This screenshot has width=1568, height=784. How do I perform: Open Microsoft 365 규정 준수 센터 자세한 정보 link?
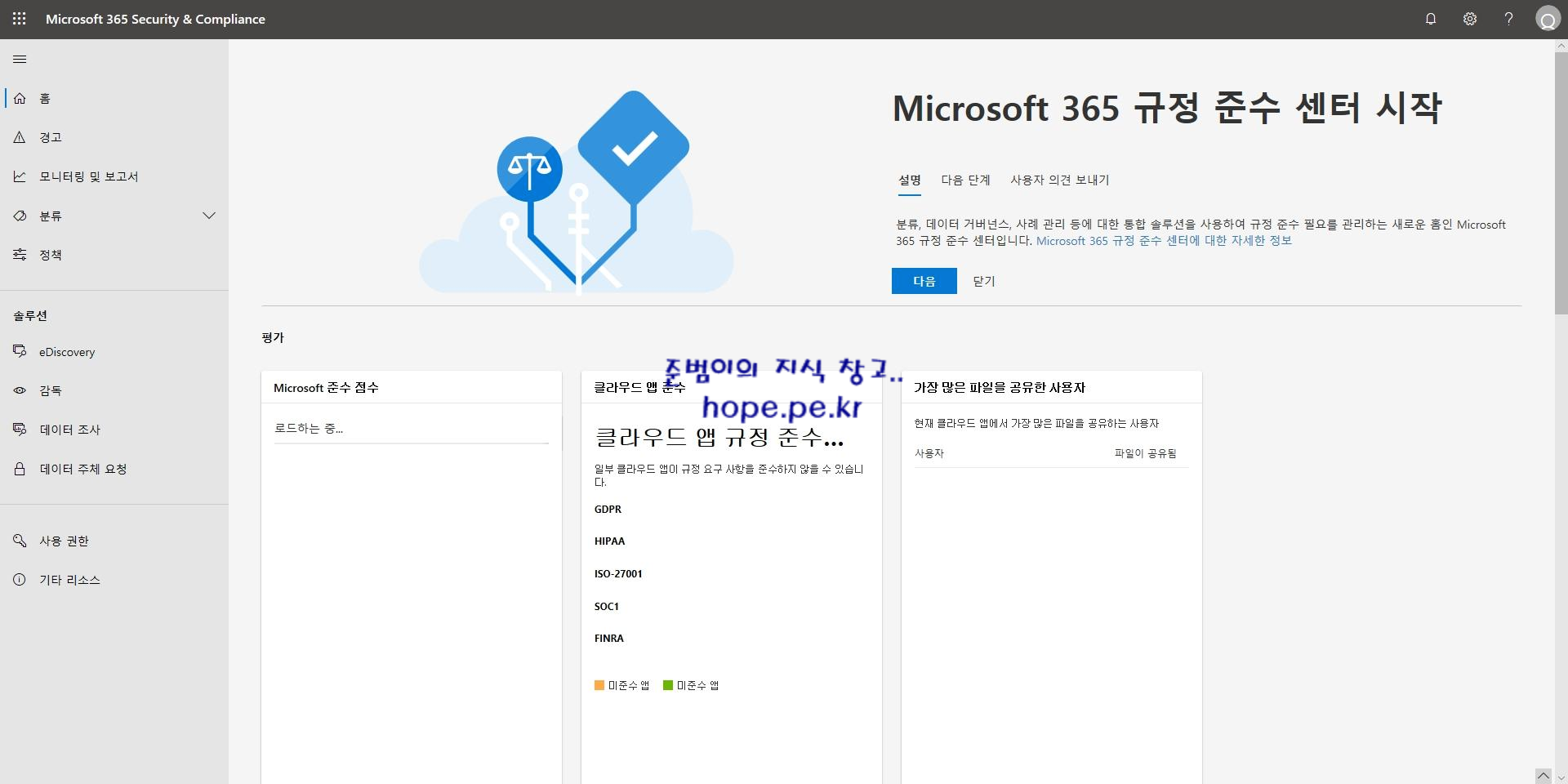tap(1164, 241)
